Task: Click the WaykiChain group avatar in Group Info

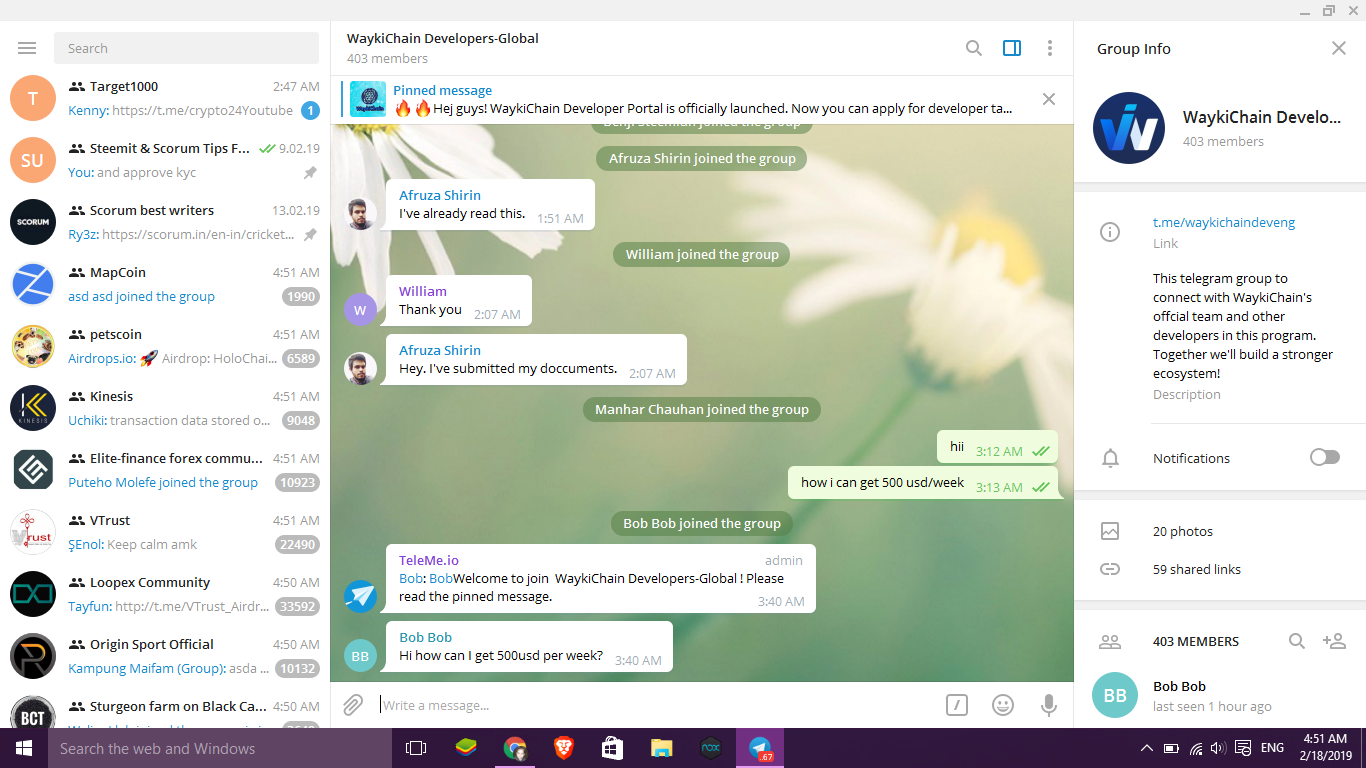Action: point(1129,128)
